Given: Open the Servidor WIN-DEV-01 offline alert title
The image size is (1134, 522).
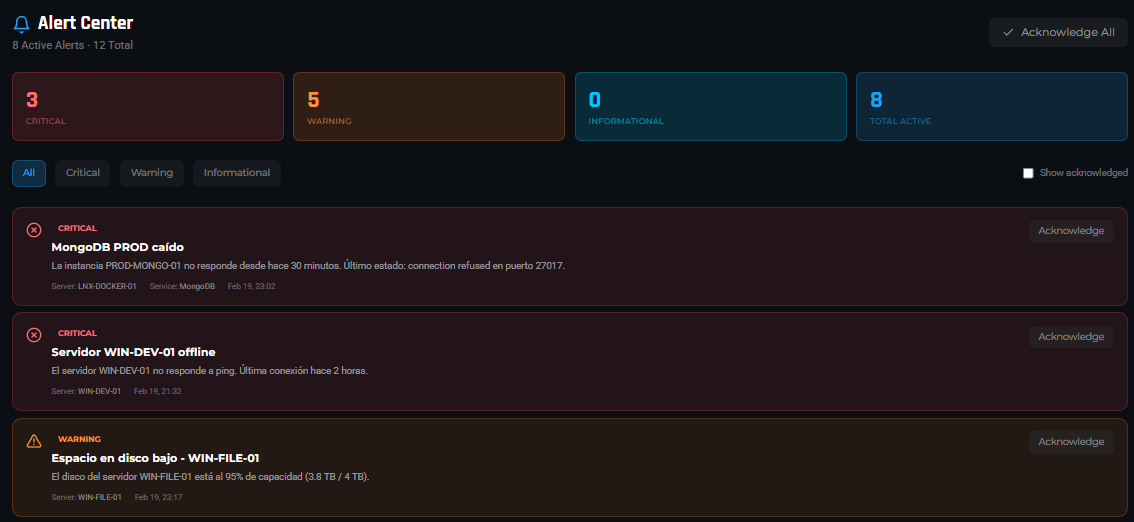Looking at the screenshot, I should coord(133,352).
